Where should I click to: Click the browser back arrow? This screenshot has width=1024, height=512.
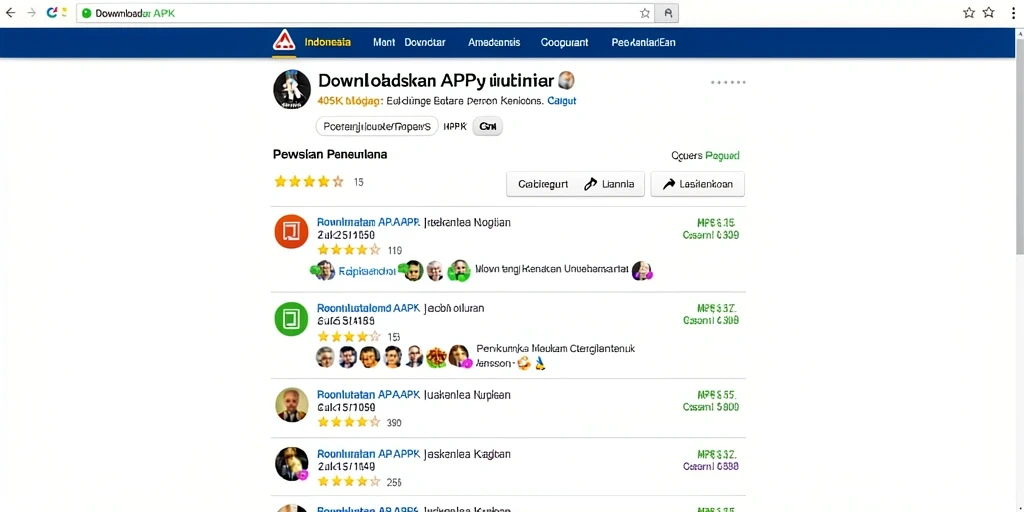pyautogui.click(x=10, y=12)
